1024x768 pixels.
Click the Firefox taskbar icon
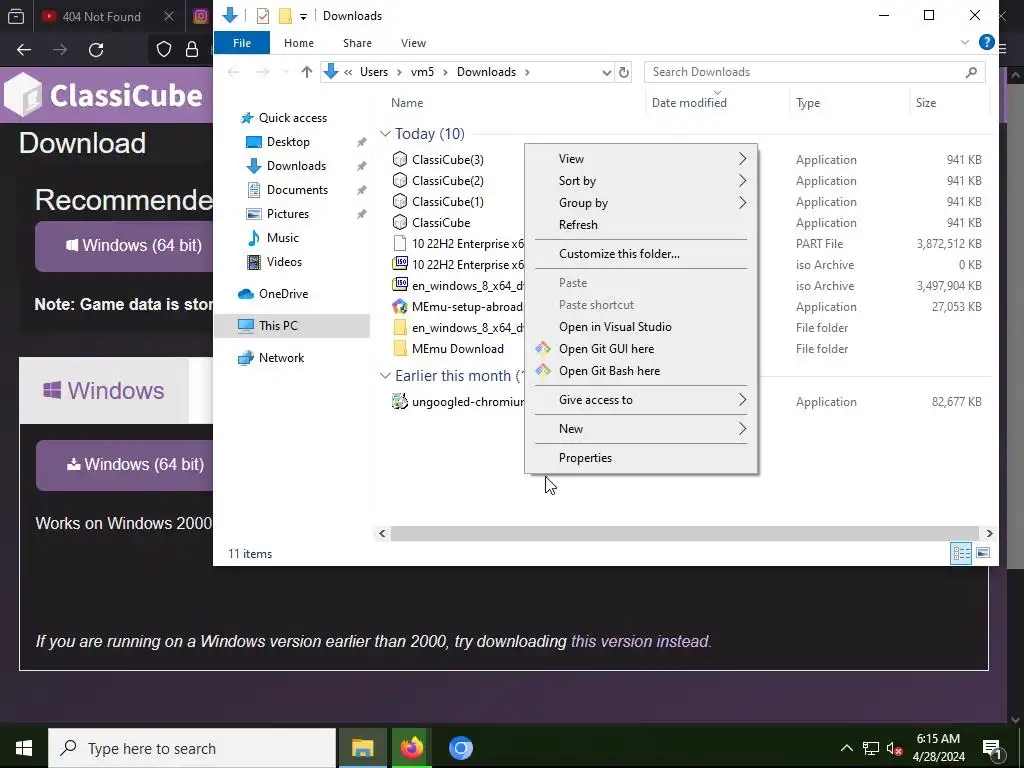(x=411, y=748)
